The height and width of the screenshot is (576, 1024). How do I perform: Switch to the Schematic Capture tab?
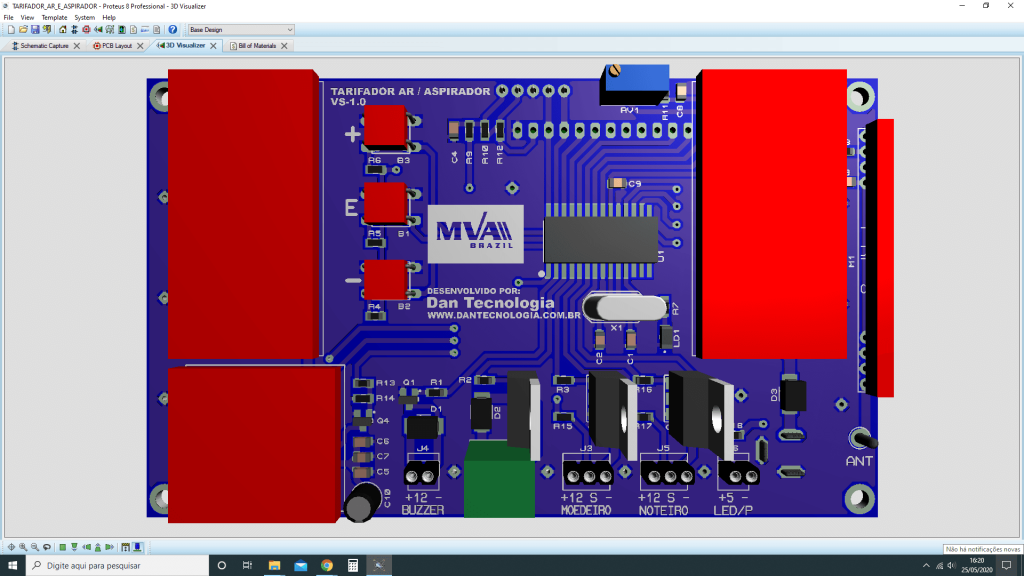(x=39, y=46)
